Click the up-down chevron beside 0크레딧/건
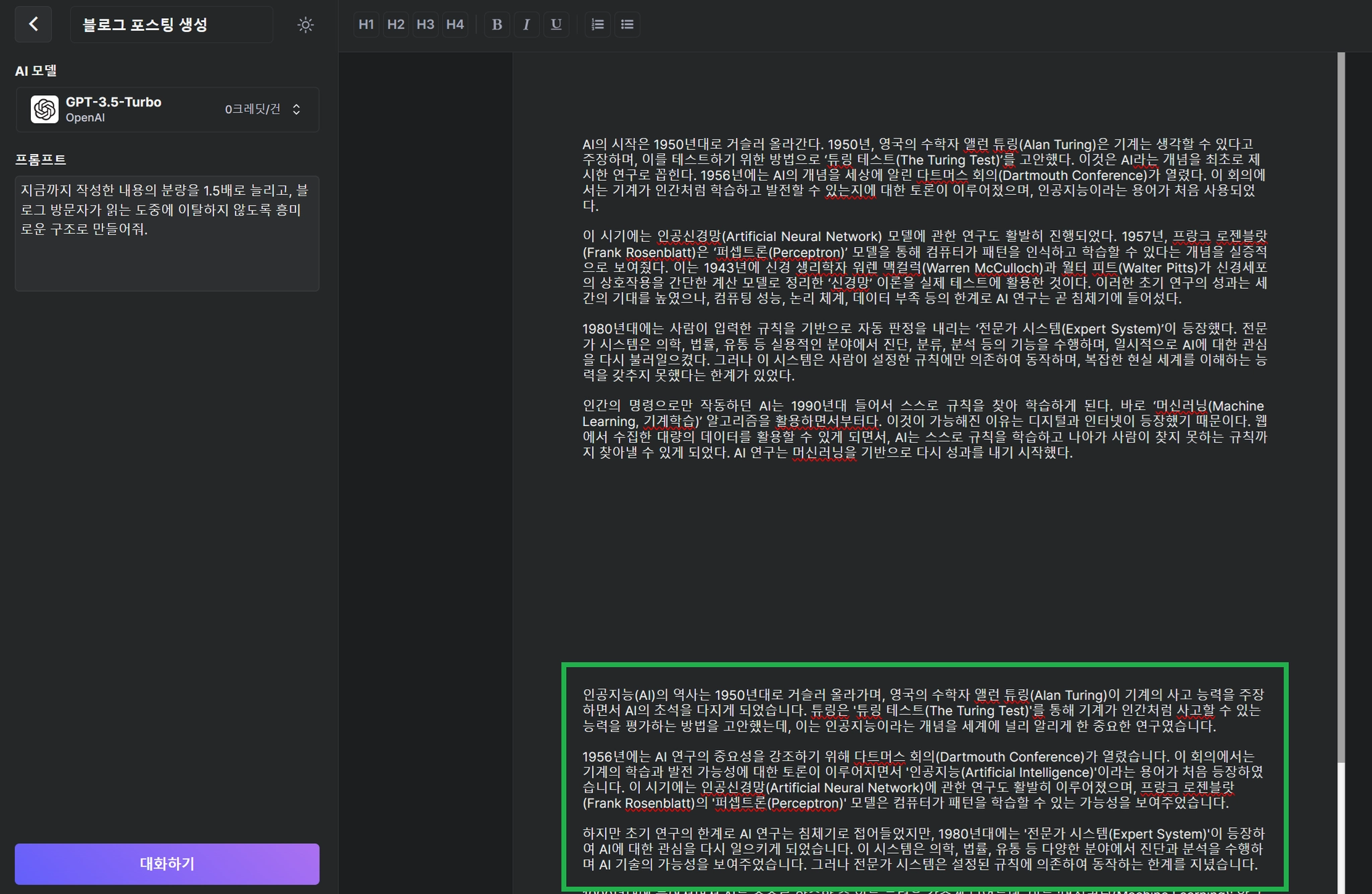1372x894 pixels. tap(297, 109)
